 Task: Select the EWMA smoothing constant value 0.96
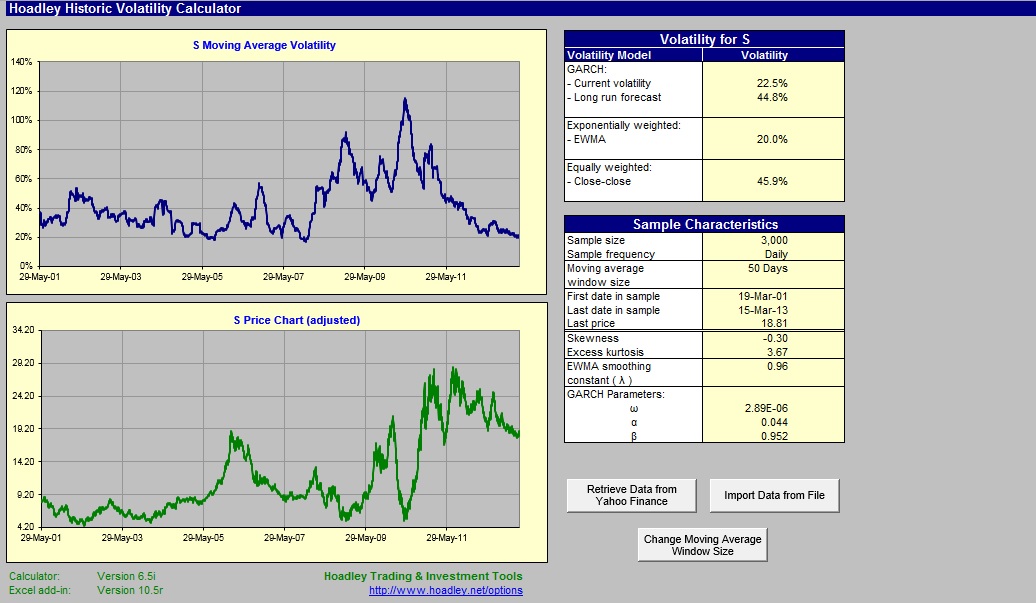[x=777, y=366]
